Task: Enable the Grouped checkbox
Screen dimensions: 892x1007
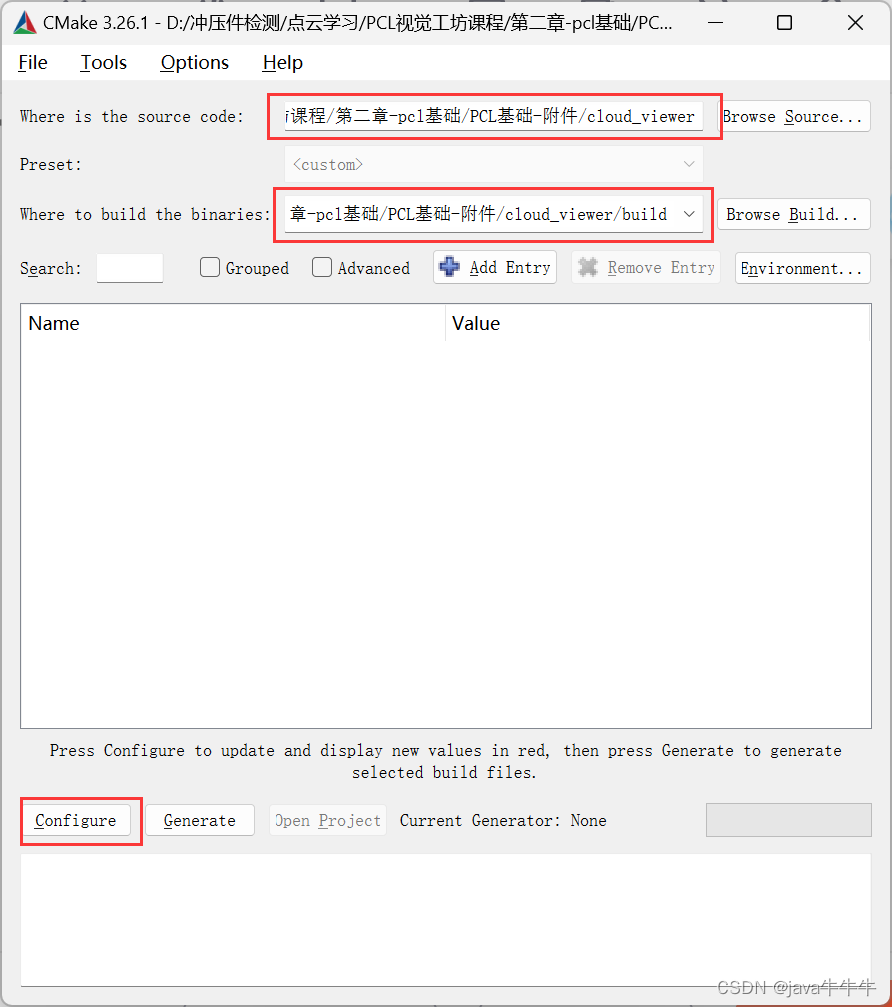Action: [x=210, y=267]
